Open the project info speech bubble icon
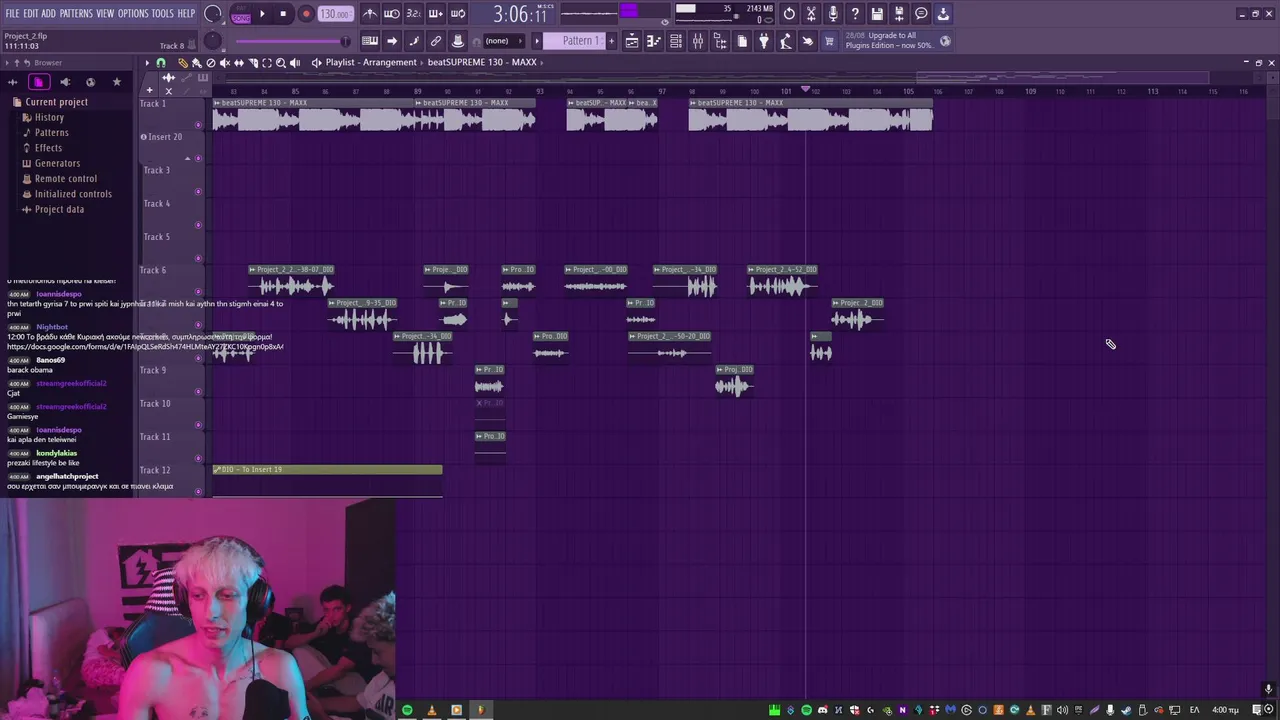Image resolution: width=1280 pixels, height=720 pixels. coord(921,14)
